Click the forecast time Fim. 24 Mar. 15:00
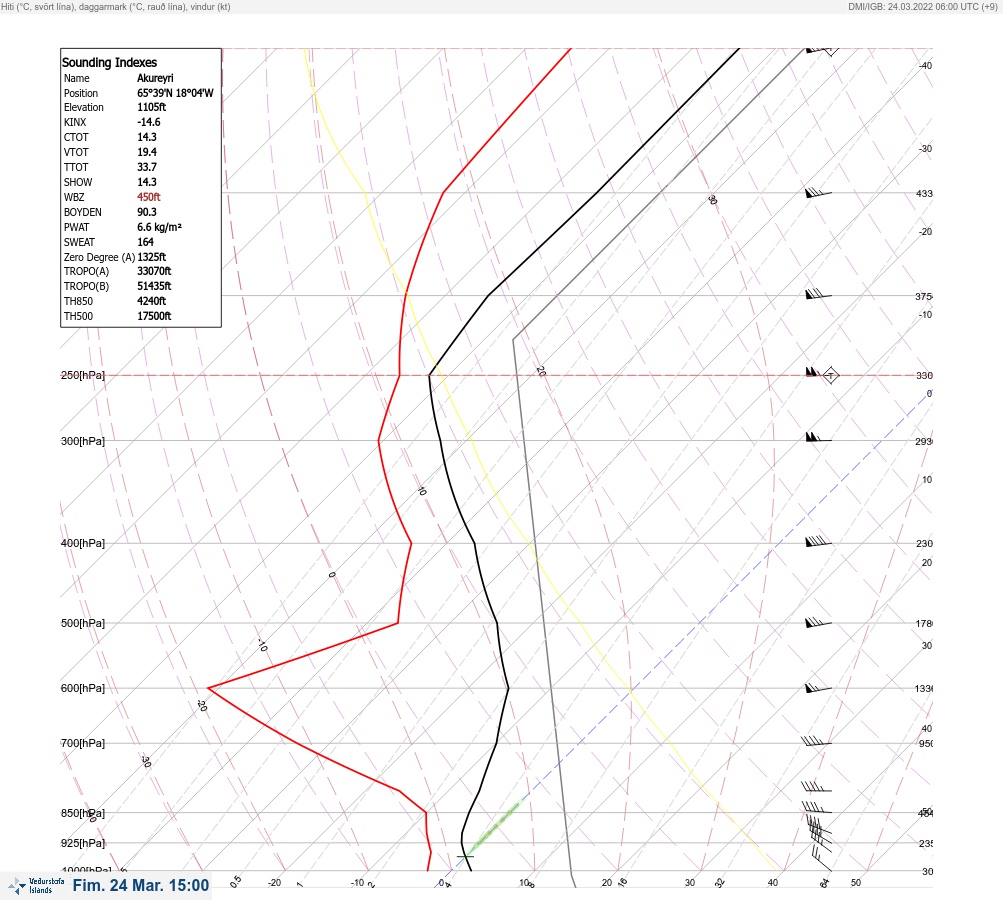1003x900 pixels. pos(141,885)
